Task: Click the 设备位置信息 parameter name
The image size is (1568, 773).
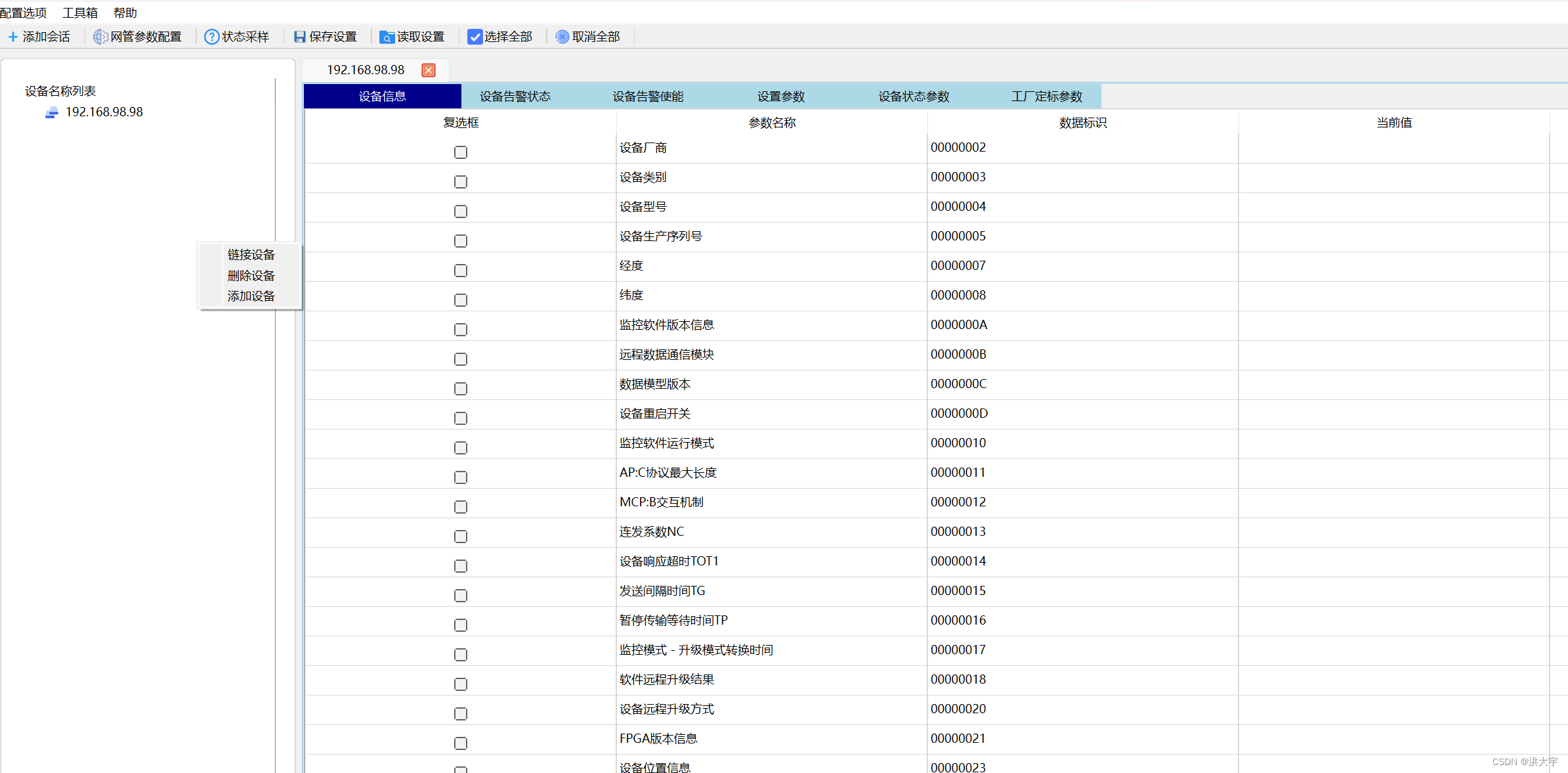Action: 655,767
